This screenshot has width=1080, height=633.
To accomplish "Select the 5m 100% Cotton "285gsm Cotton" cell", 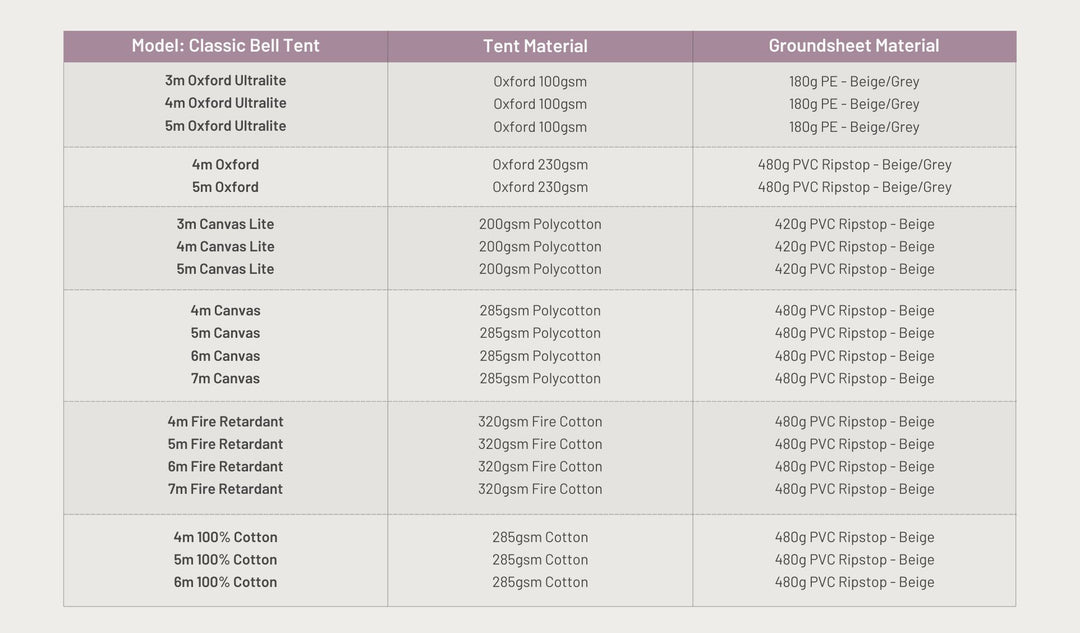I will pyautogui.click(x=540, y=560).
